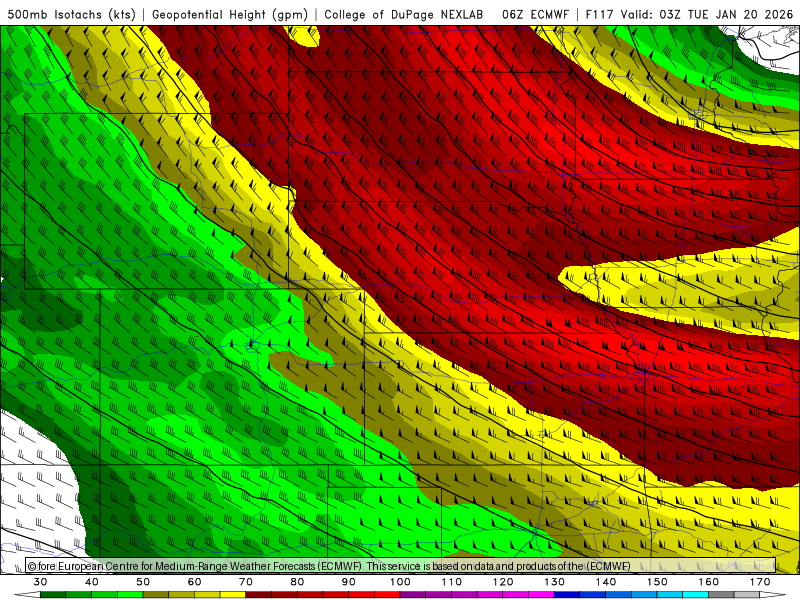Click the '06Z ECMWF' model run label
Image resolution: width=800 pixels, height=600 pixels.
535,14
